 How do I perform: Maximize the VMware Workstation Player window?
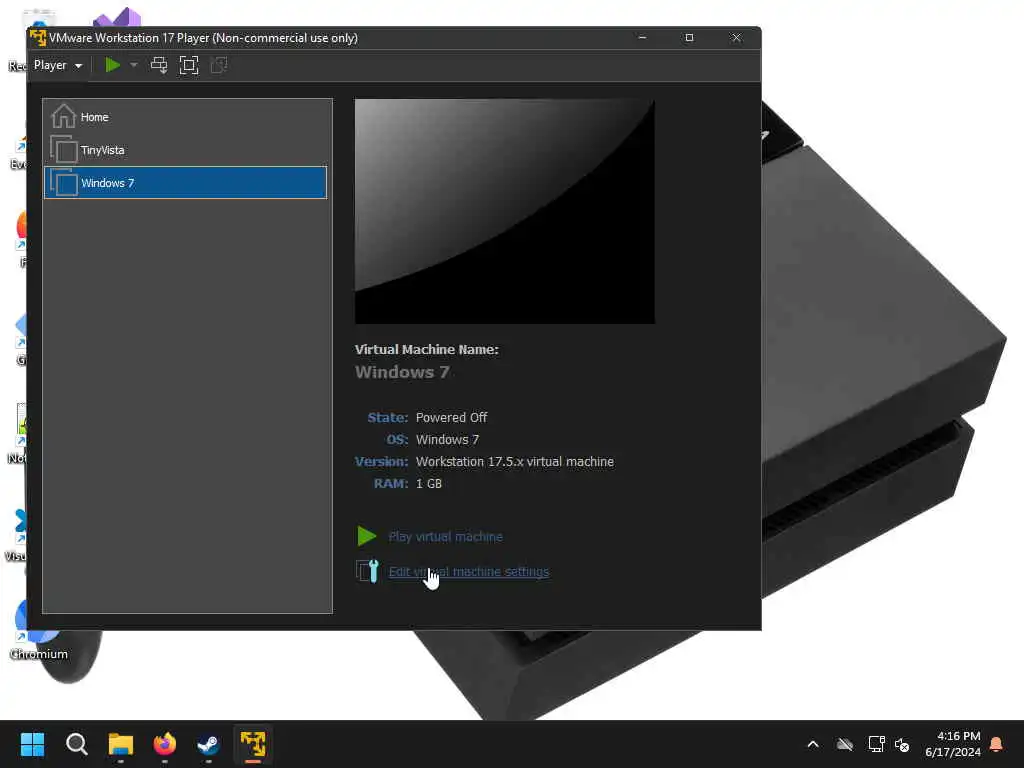click(689, 38)
